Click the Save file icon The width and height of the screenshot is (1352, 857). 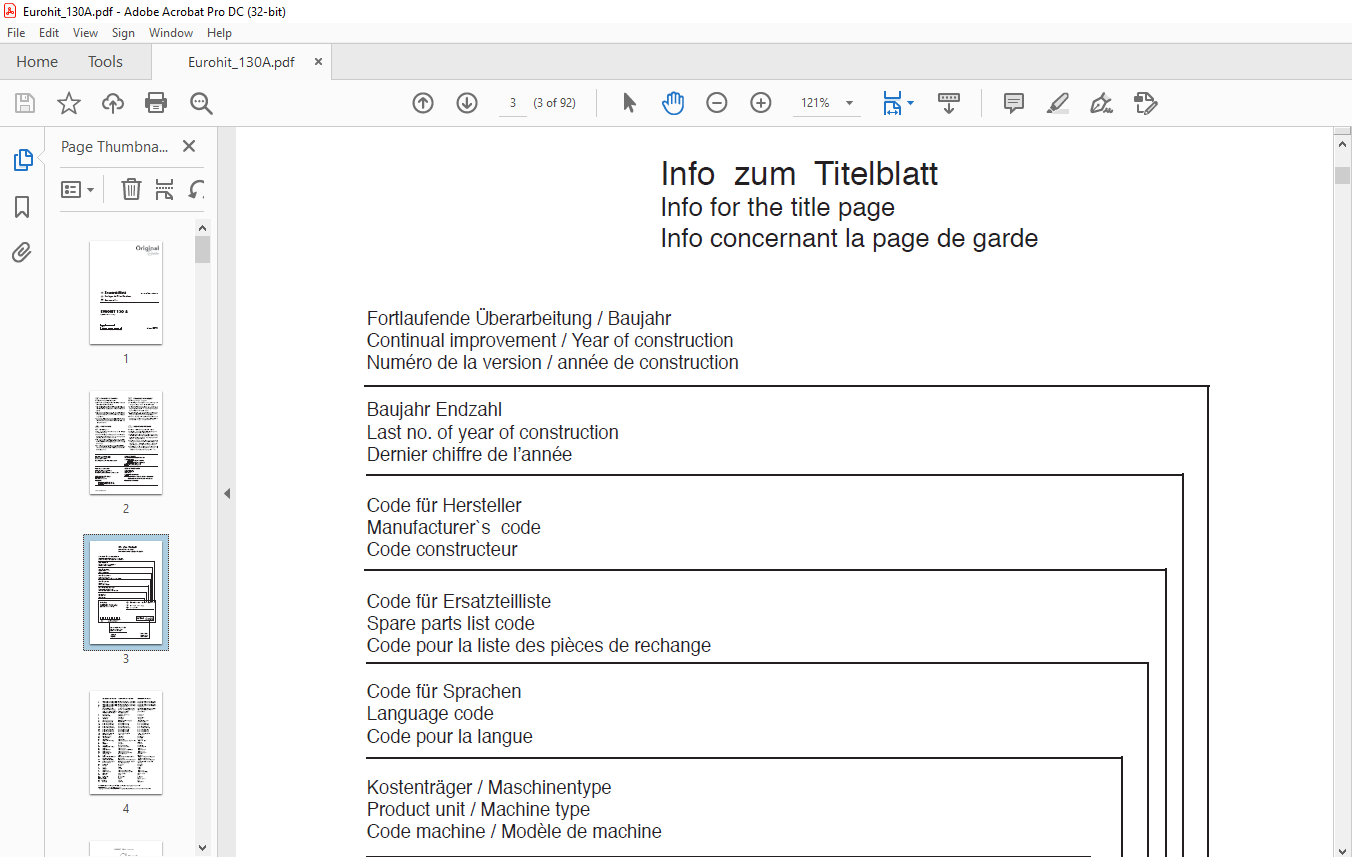click(25, 103)
